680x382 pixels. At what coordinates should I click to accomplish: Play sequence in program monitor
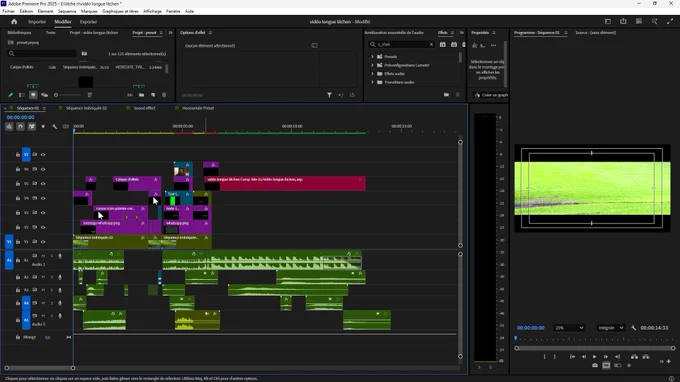(x=594, y=356)
